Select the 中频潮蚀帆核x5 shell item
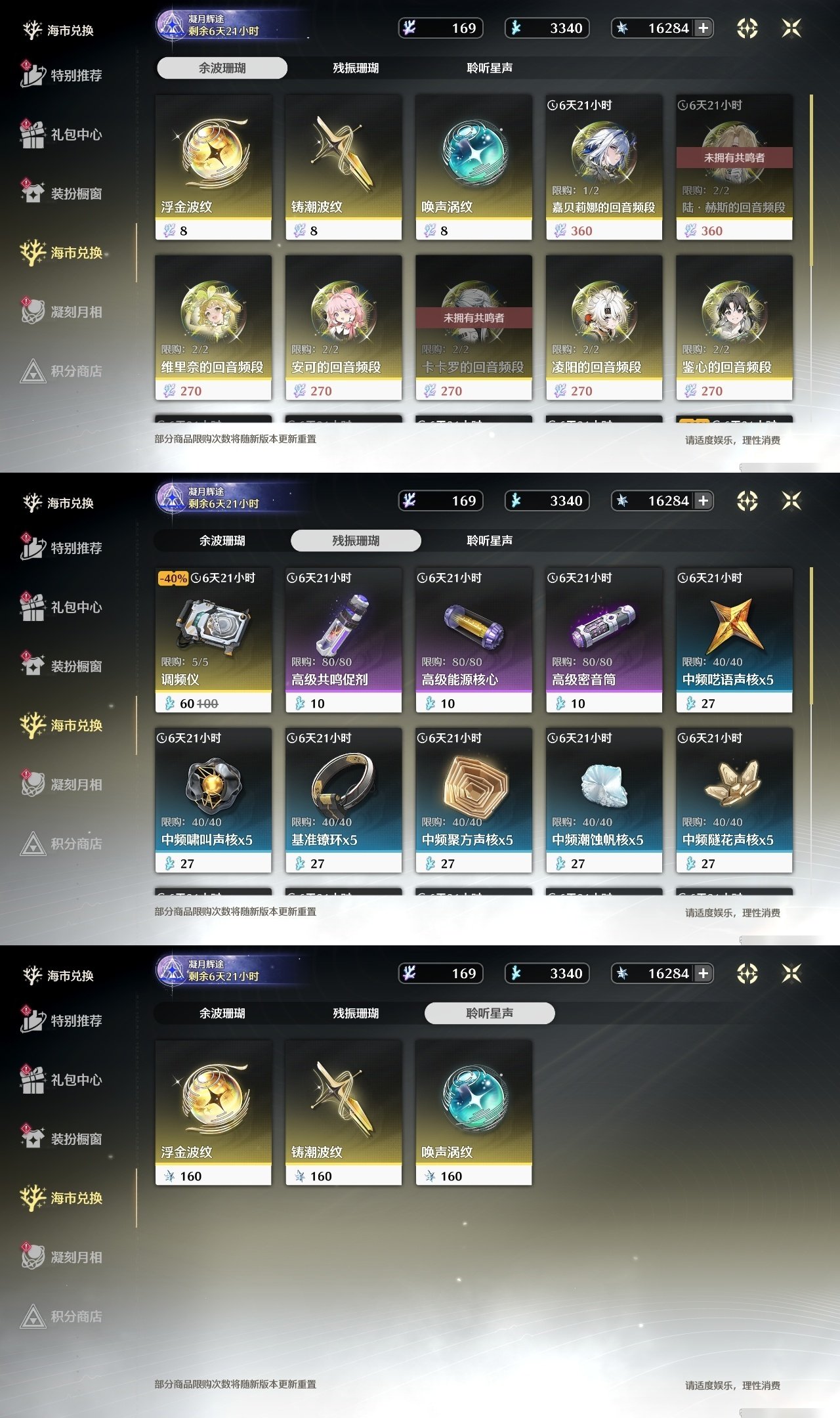The width and height of the screenshot is (840, 1418). click(x=604, y=800)
